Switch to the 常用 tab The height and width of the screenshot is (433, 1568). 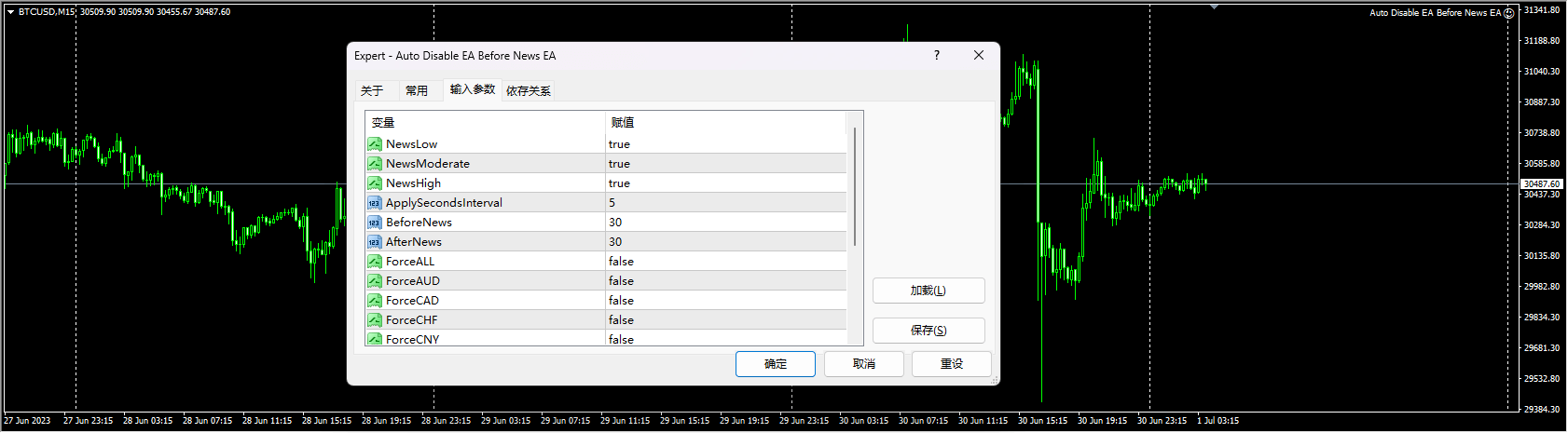coord(417,90)
